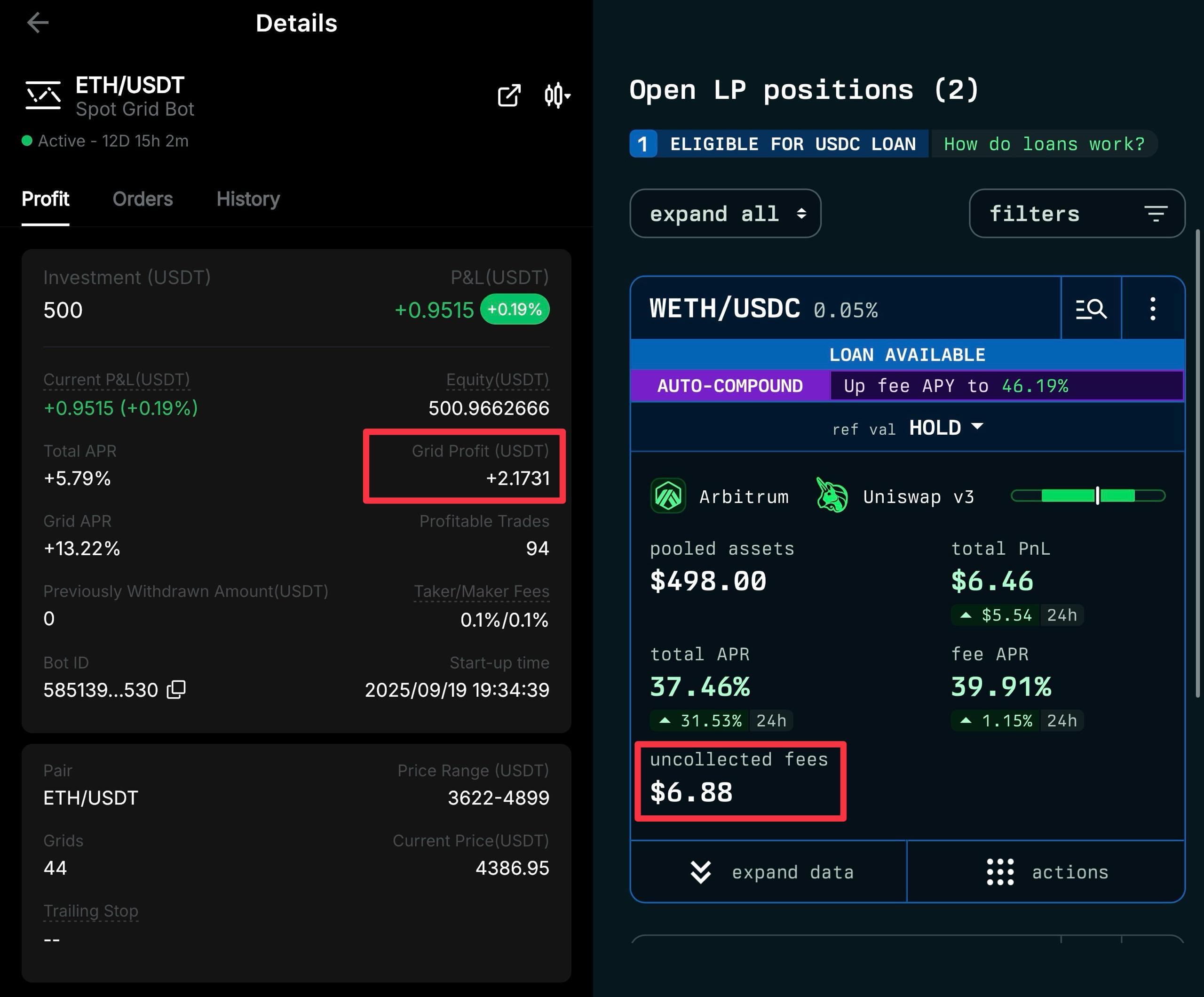Click the Uniswap v3 unicorn icon
This screenshot has width=1204, height=997.
point(832,495)
